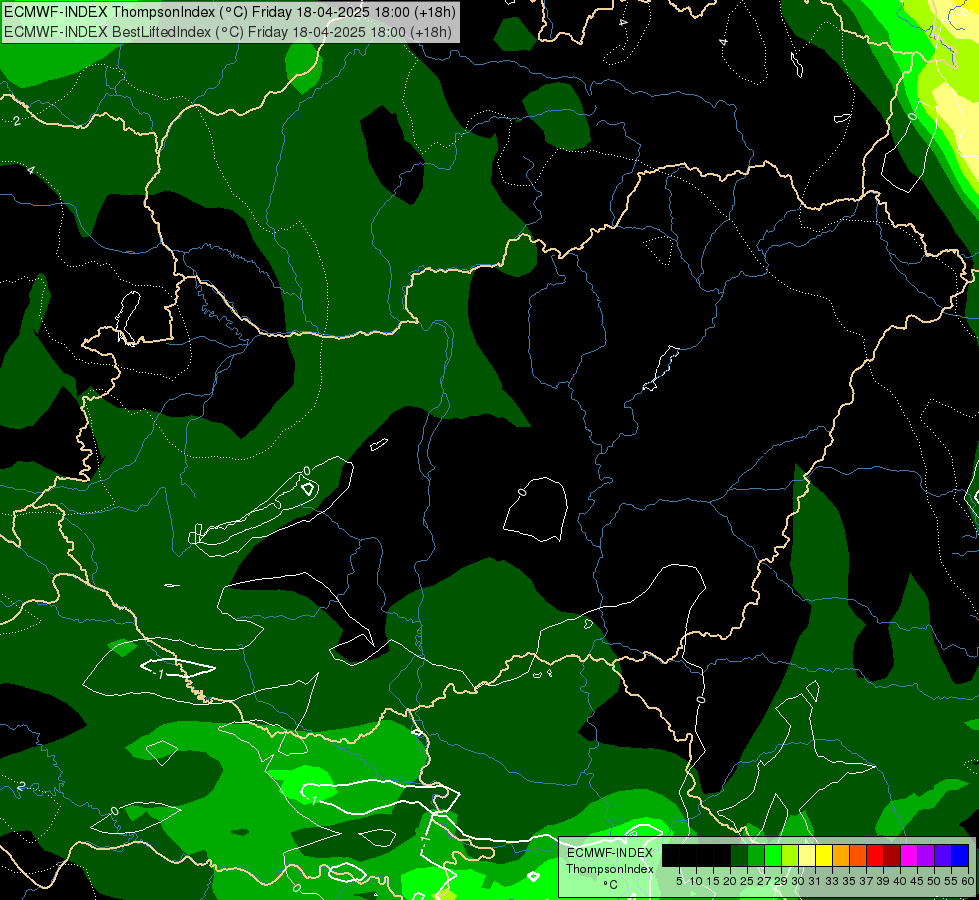Click the legend value label 40
The image size is (979, 900).
point(900,881)
